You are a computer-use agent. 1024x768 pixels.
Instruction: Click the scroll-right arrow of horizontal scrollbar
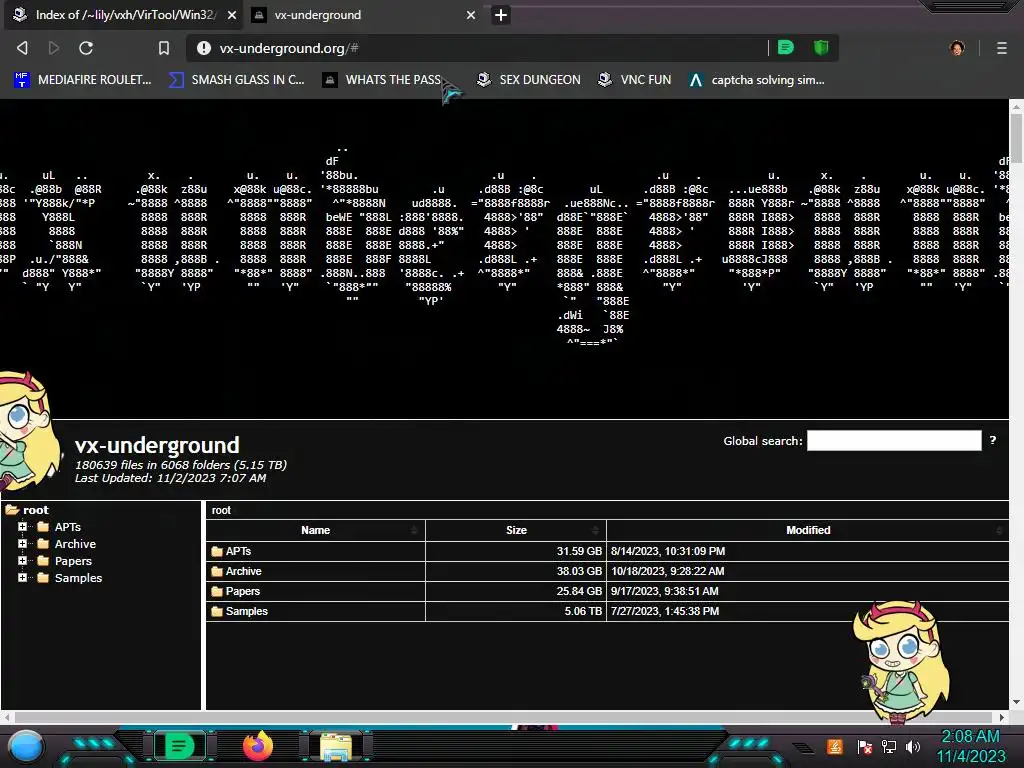(1002, 717)
